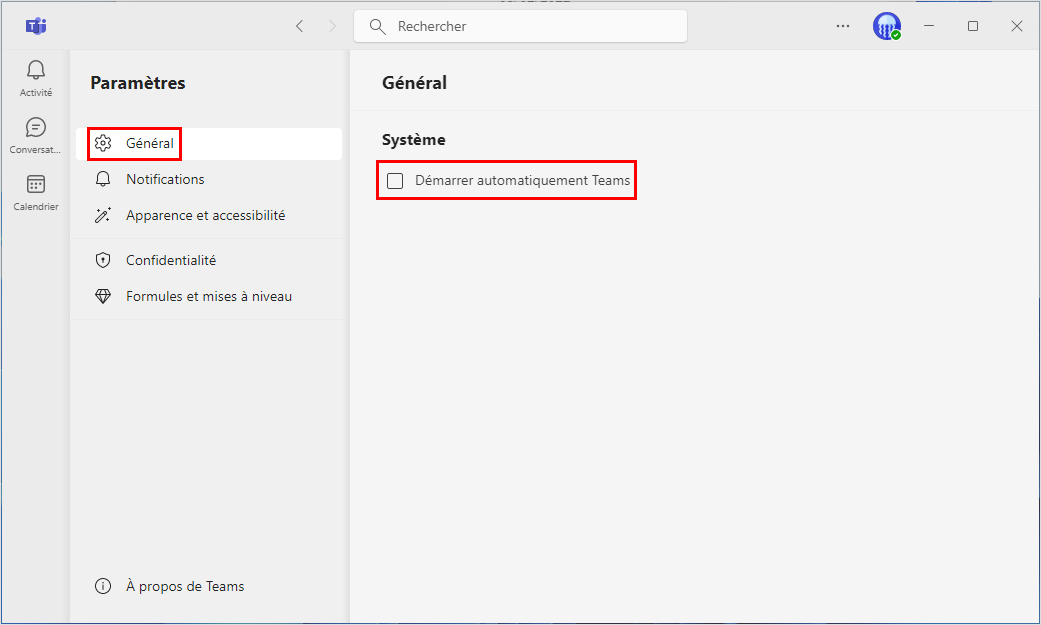Click the Système section heading
Image resolution: width=1041 pixels, height=625 pixels.
tap(414, 139)
